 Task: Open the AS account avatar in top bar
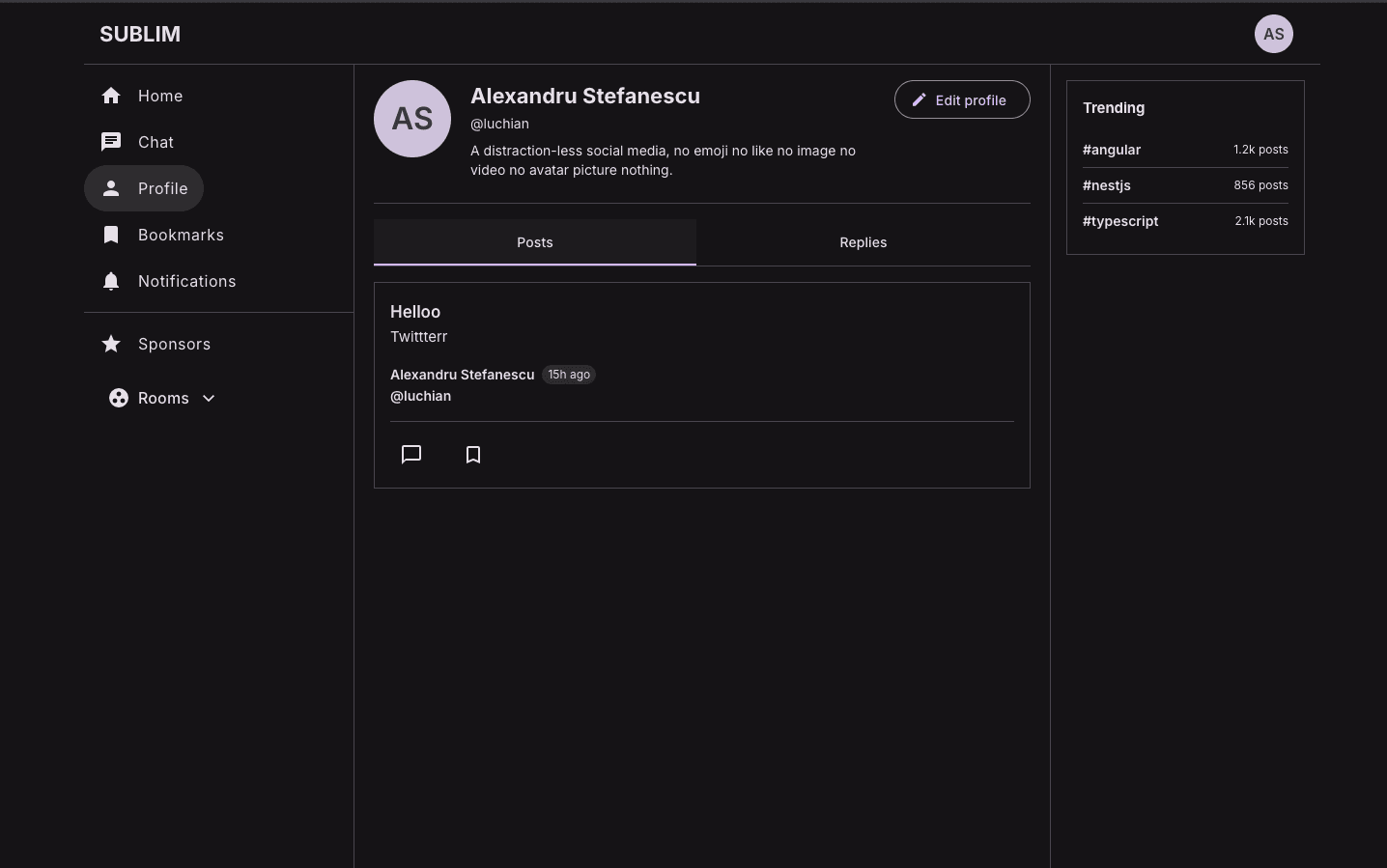coord(1274,34)
